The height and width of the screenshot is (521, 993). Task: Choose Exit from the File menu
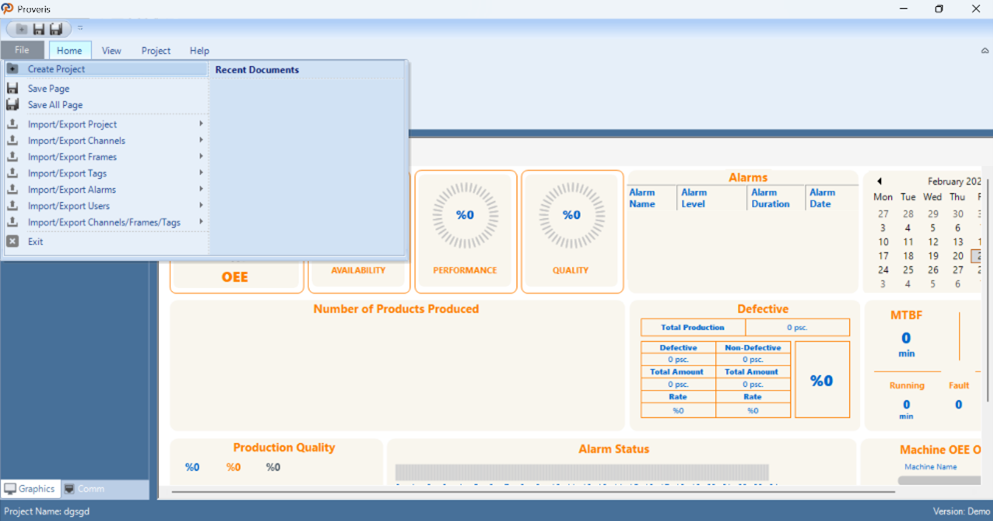click(x=106, y=242)
